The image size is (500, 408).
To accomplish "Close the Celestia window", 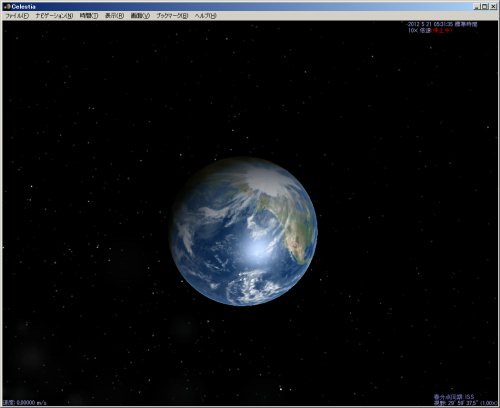I will point(493,6).
